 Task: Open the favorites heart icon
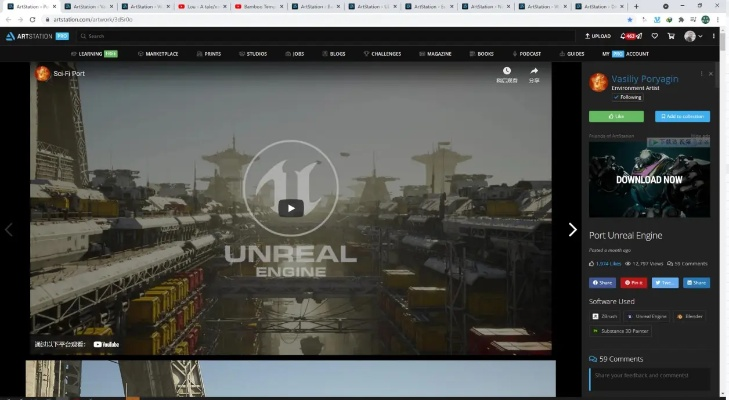(x=655, y=36)
